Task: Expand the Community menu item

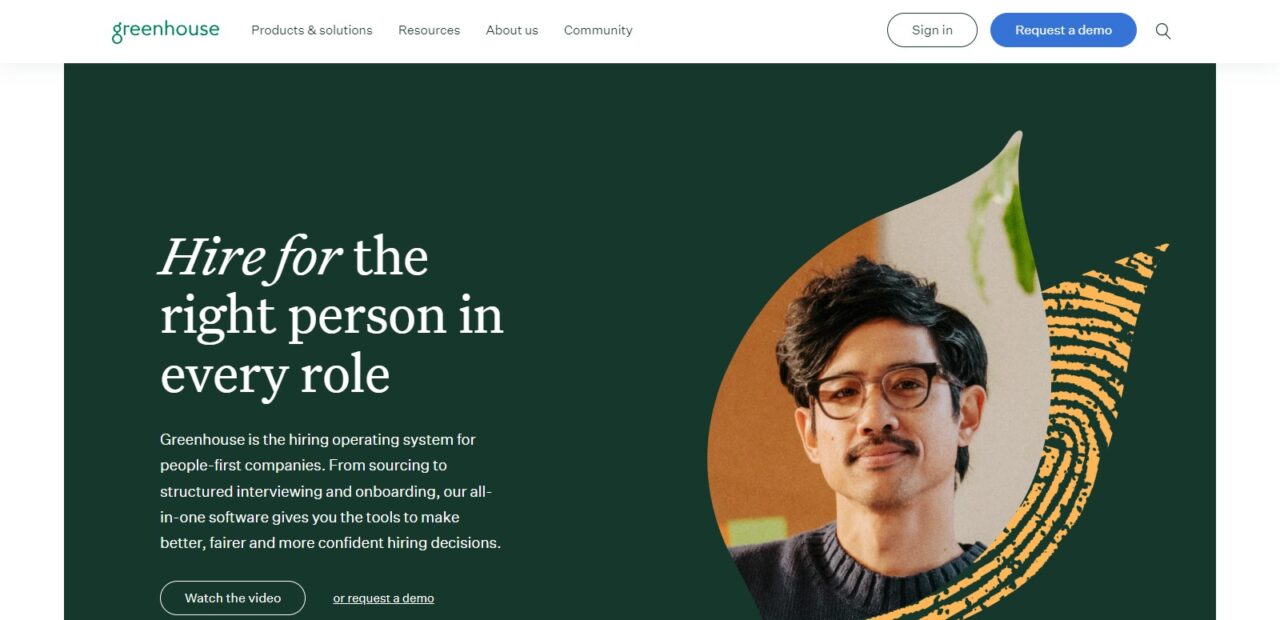Action: point(598,30)
